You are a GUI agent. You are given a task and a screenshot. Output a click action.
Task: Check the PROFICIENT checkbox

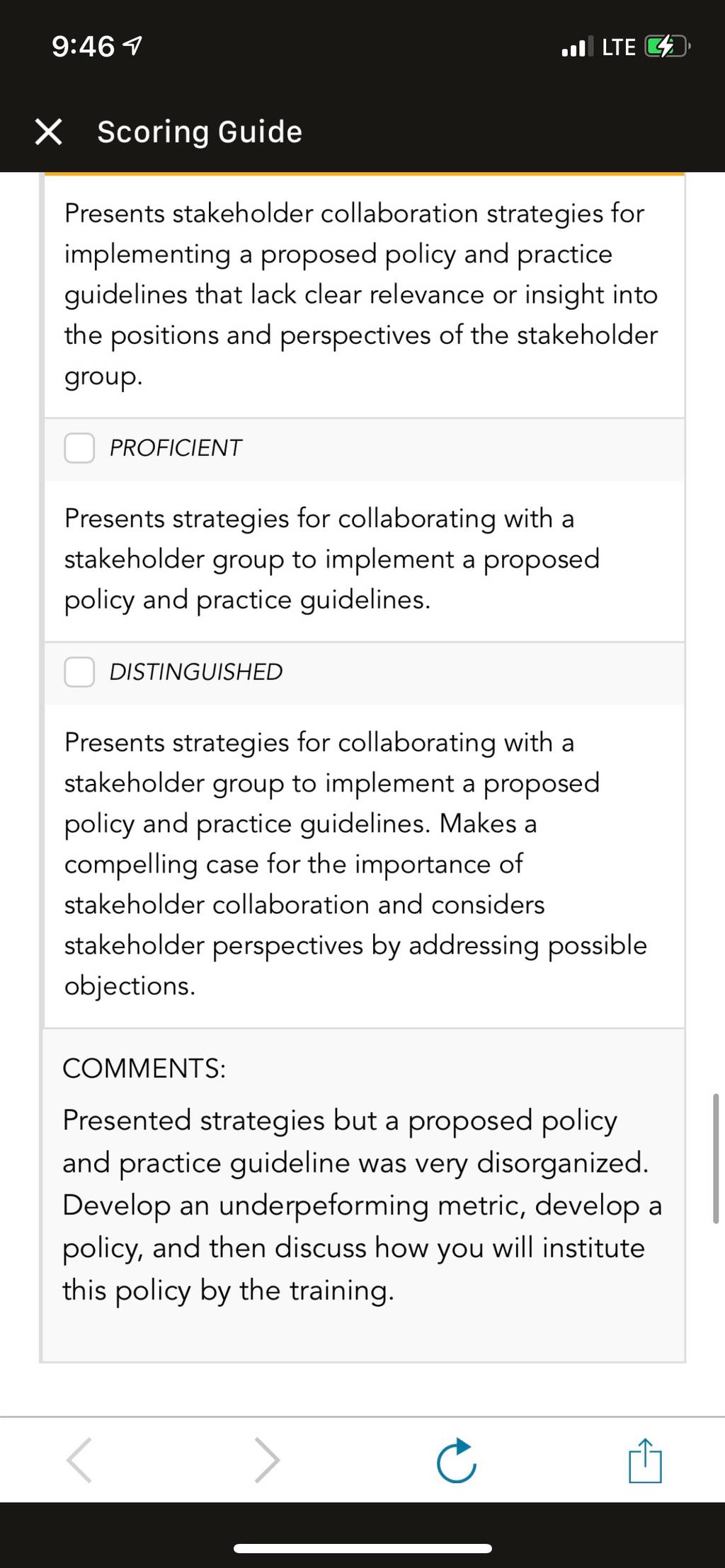[x=79, y=448]
